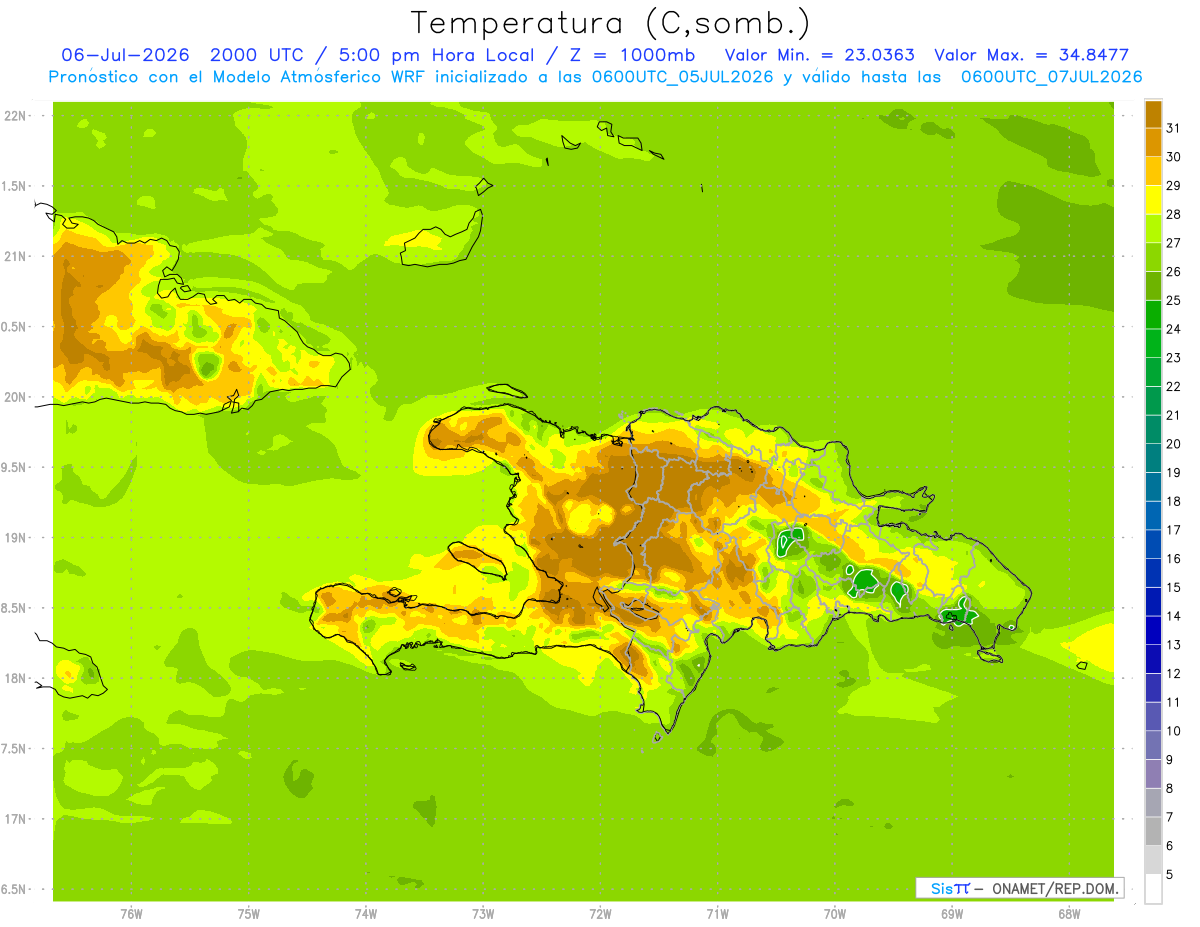Image resolution: width=1200 pixels, height=927 pixels.
Task: Click the valid-until time "0600UTC_07JUL2026"
Action: pos(1051,77)
